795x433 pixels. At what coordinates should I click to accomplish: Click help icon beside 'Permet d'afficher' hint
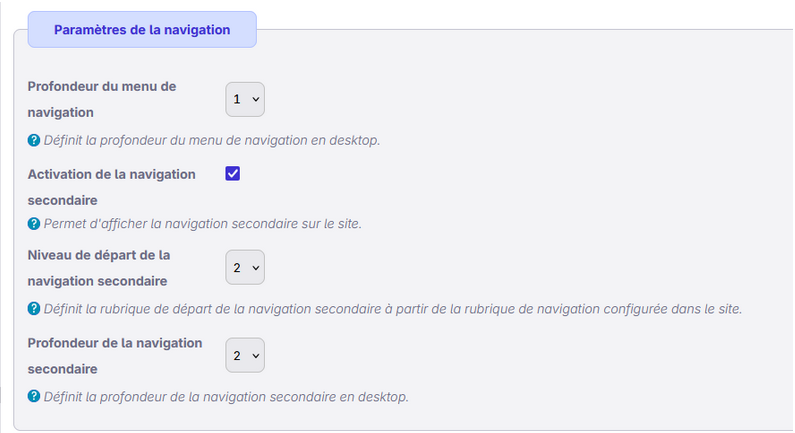coord(34,224)
